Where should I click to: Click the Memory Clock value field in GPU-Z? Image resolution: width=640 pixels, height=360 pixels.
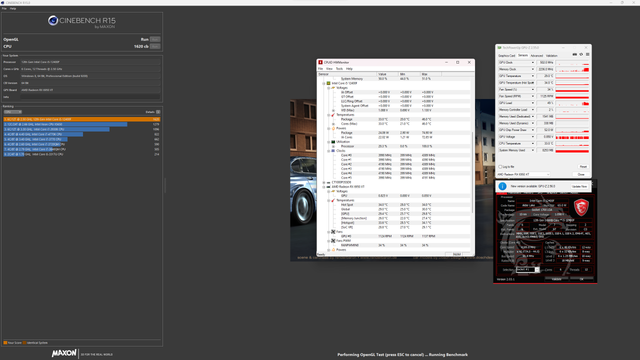[x=545, y=69]
